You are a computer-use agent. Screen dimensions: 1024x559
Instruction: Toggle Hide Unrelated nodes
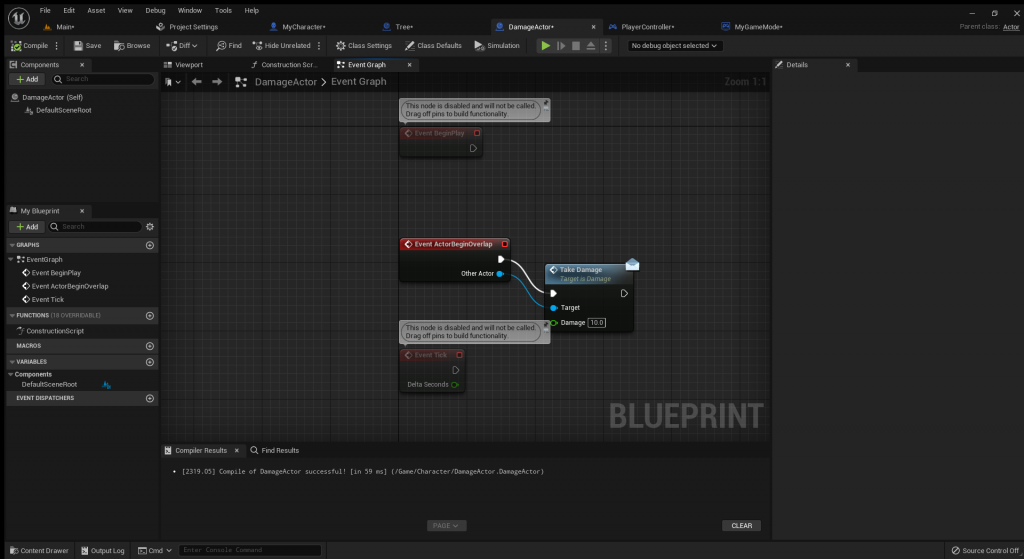(281, 46)
